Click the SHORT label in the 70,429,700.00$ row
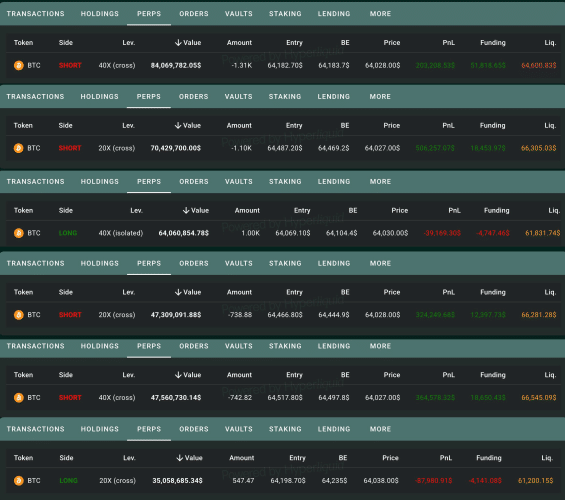 click(x=70, y=148)
